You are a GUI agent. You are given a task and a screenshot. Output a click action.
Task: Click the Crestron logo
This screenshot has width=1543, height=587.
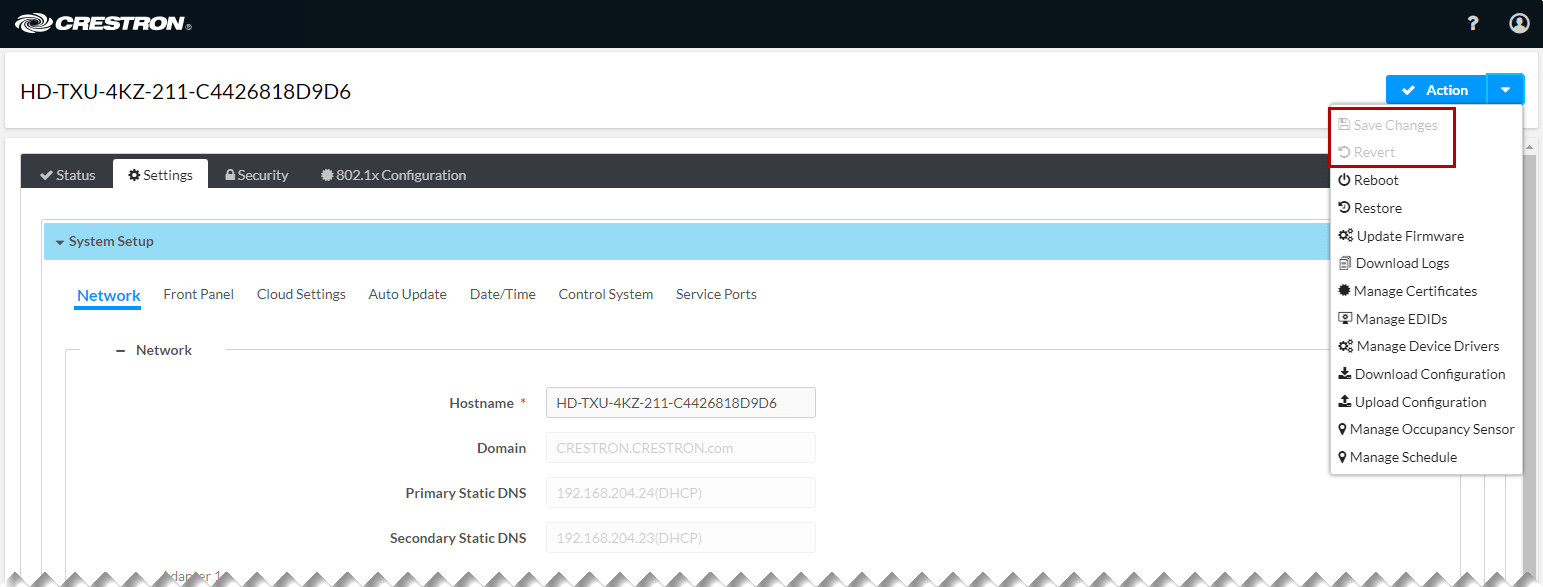pos(103,22)
